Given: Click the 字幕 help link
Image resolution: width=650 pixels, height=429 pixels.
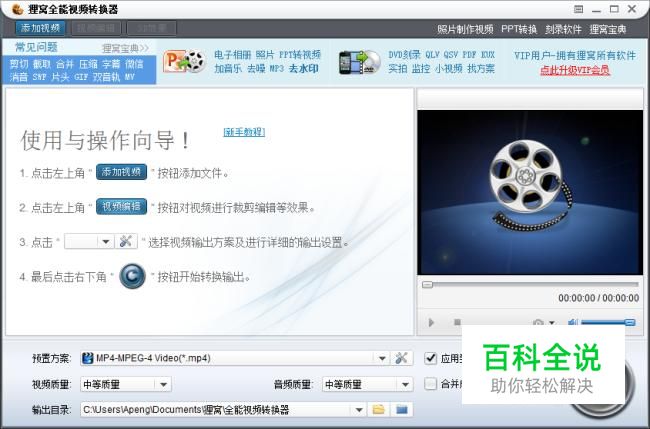Looking at the screenshot, I should click(111, 64).
